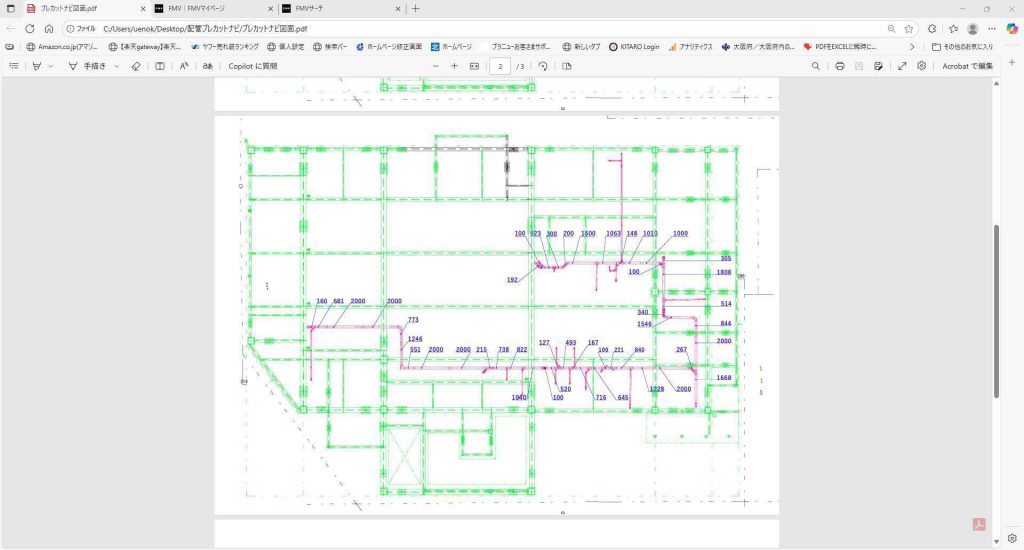
Task: Activate the 手描き draw tool
Action: coord(87,66)
